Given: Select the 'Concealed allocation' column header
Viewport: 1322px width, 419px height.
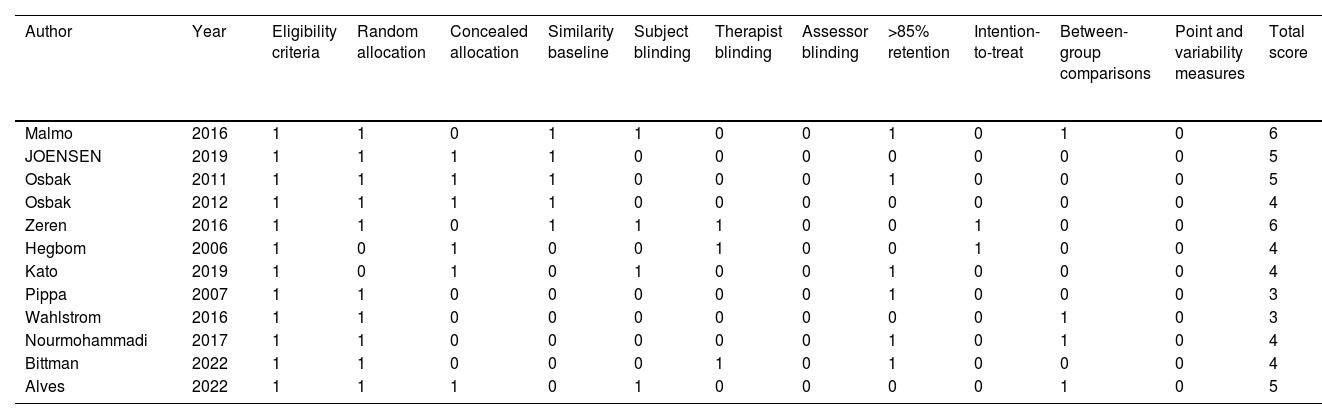Looking at the screenshot, I should pos(488,42).
